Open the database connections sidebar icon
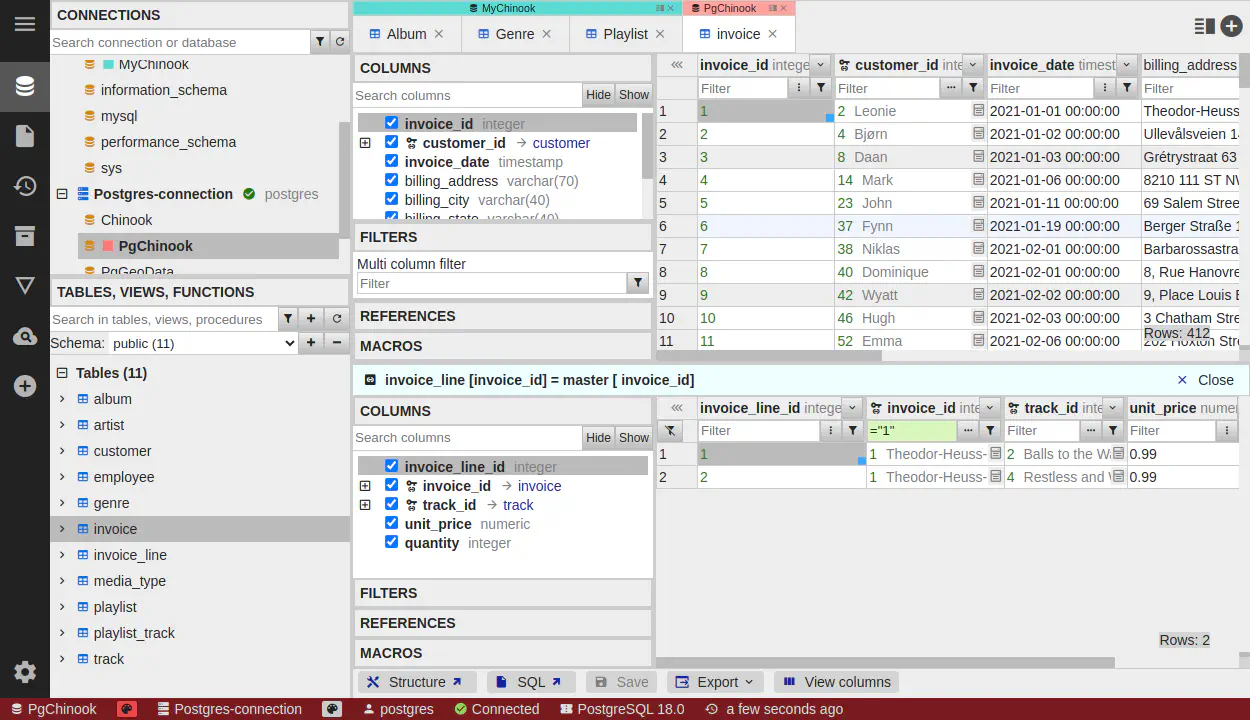The width and height of the screenshot is (1250, 720). pos(25,86)
